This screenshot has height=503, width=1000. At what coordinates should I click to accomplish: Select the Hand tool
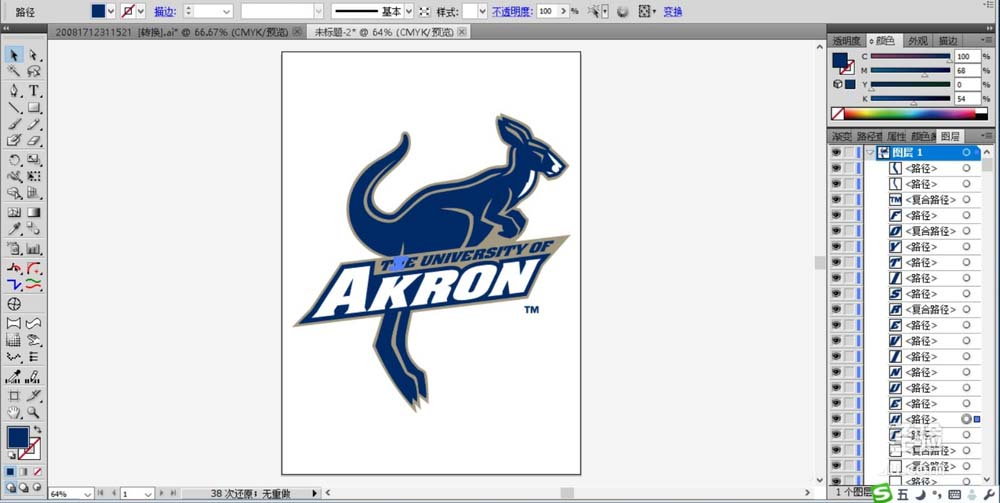(x=14, y=412)
